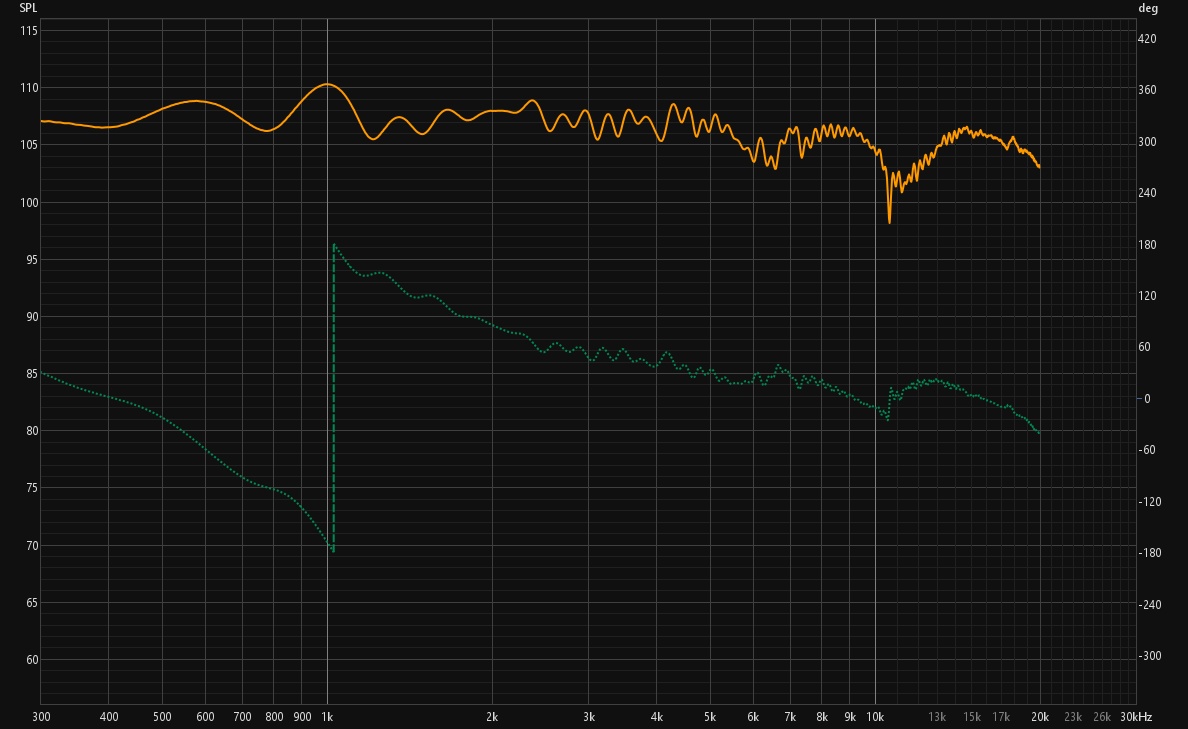1188x729 pixels.
Task: Pick the 6k frequency axis label
Action: (753, 717)
